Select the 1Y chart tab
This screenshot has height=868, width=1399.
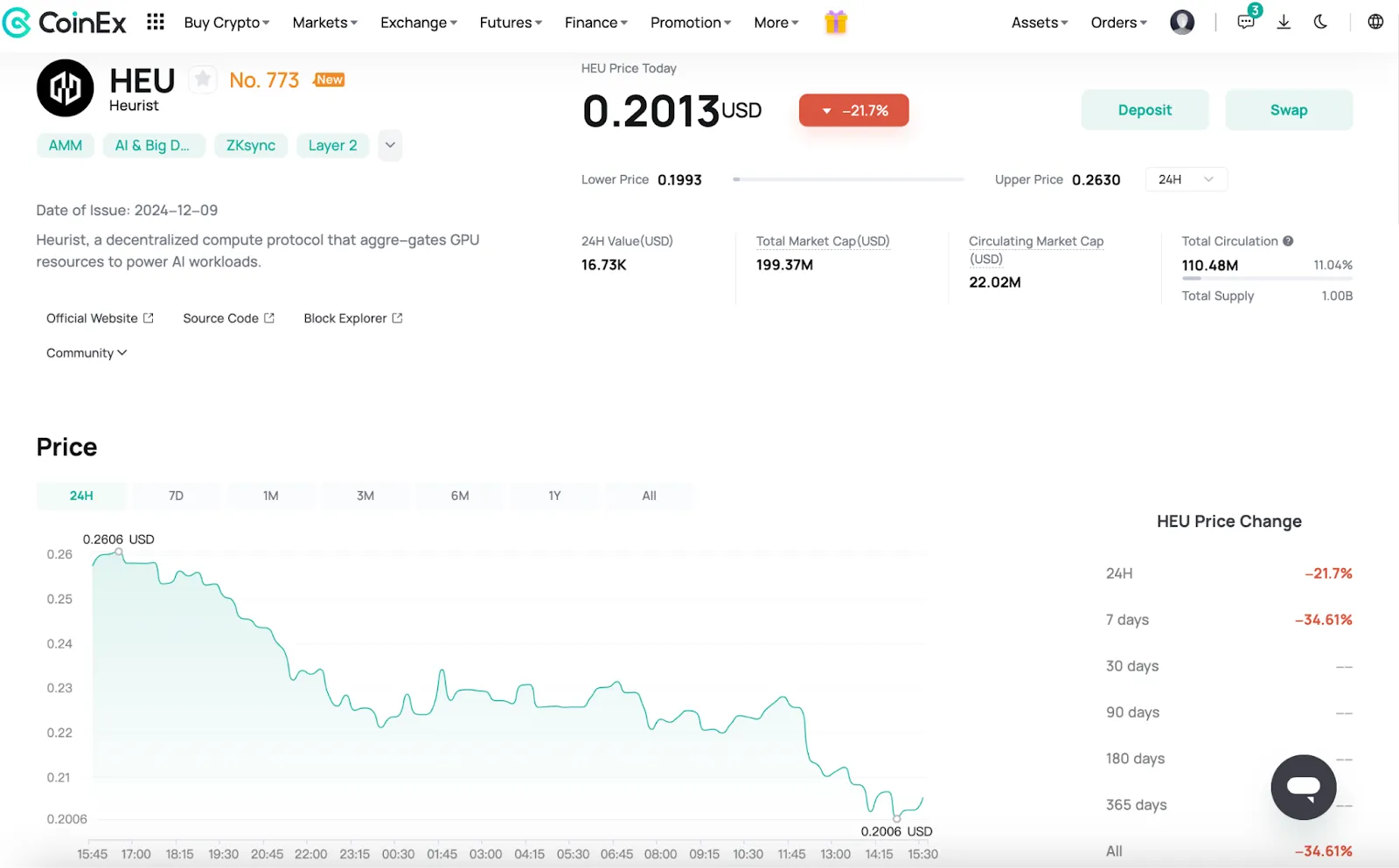point(554,496)
